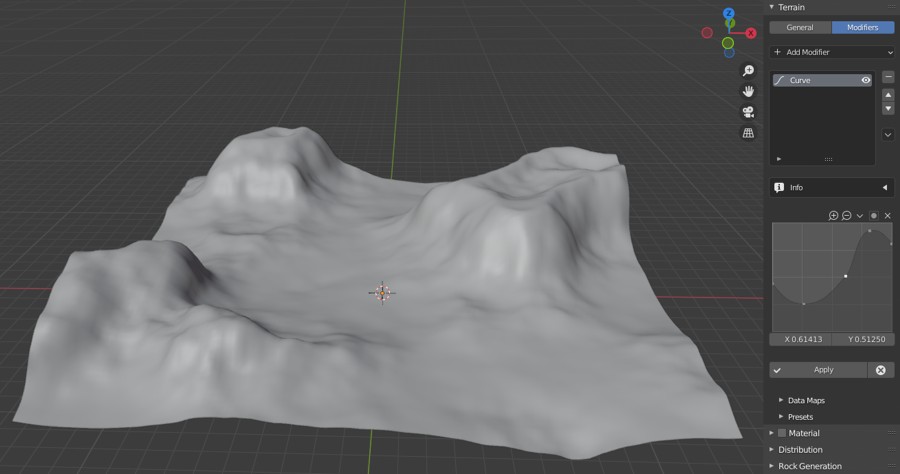Toggle Curve modifier visibility eye
900x474 pixels.
(866, 80)
